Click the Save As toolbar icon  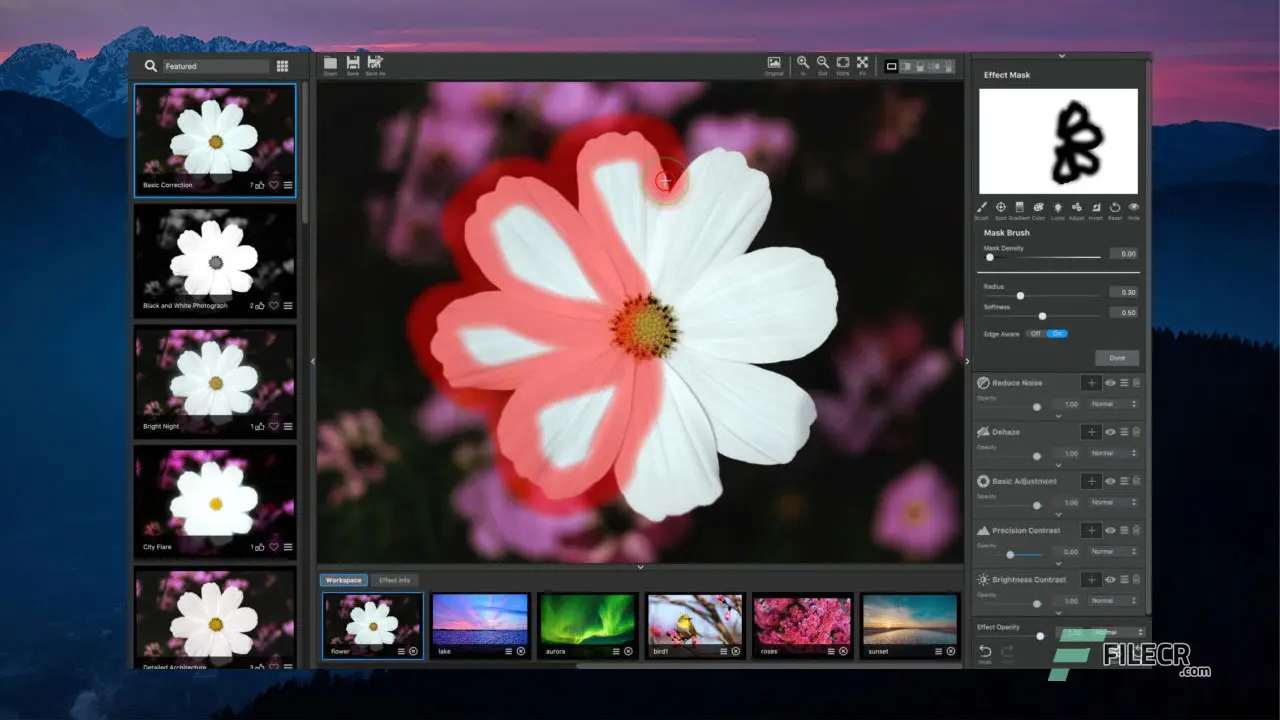point(375,63)
